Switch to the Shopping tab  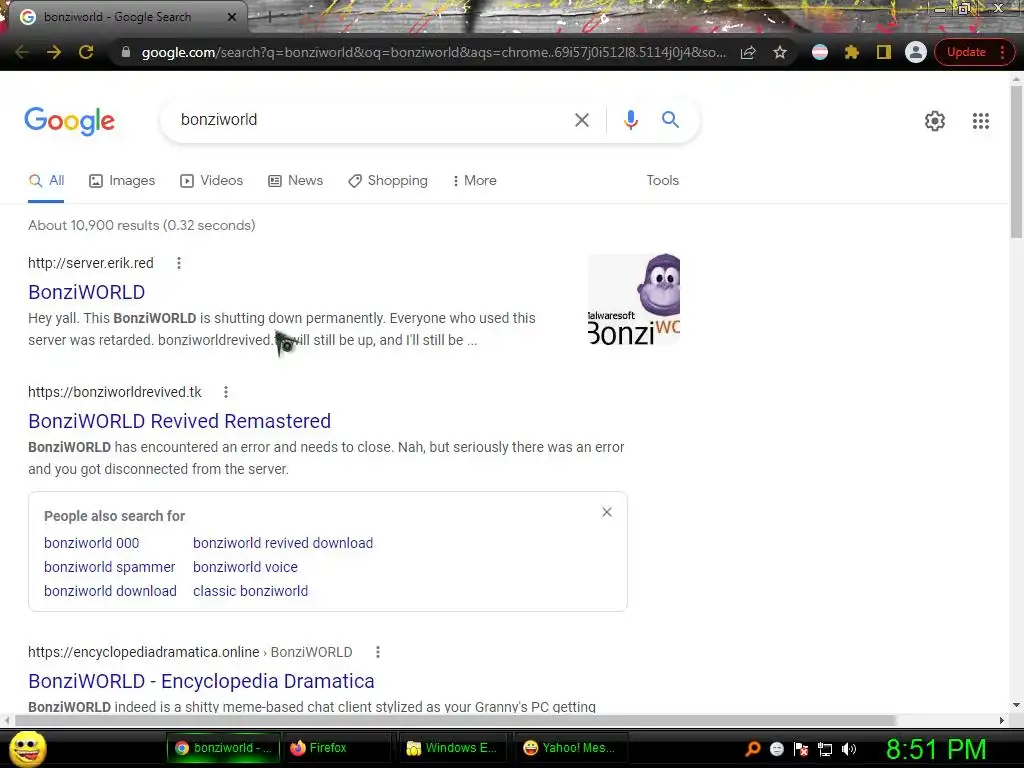pos(388,181)
